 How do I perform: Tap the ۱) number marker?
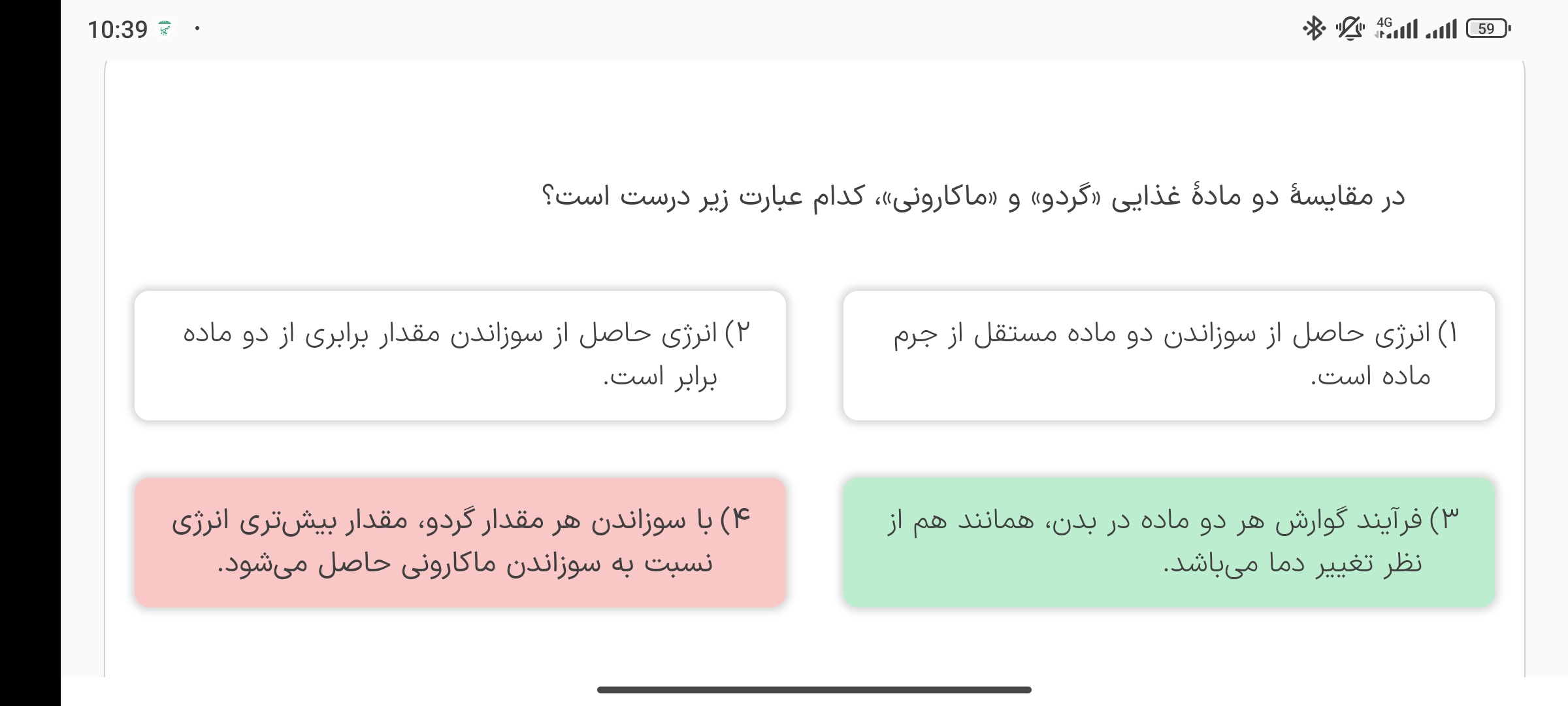(x=1448, y=333)
